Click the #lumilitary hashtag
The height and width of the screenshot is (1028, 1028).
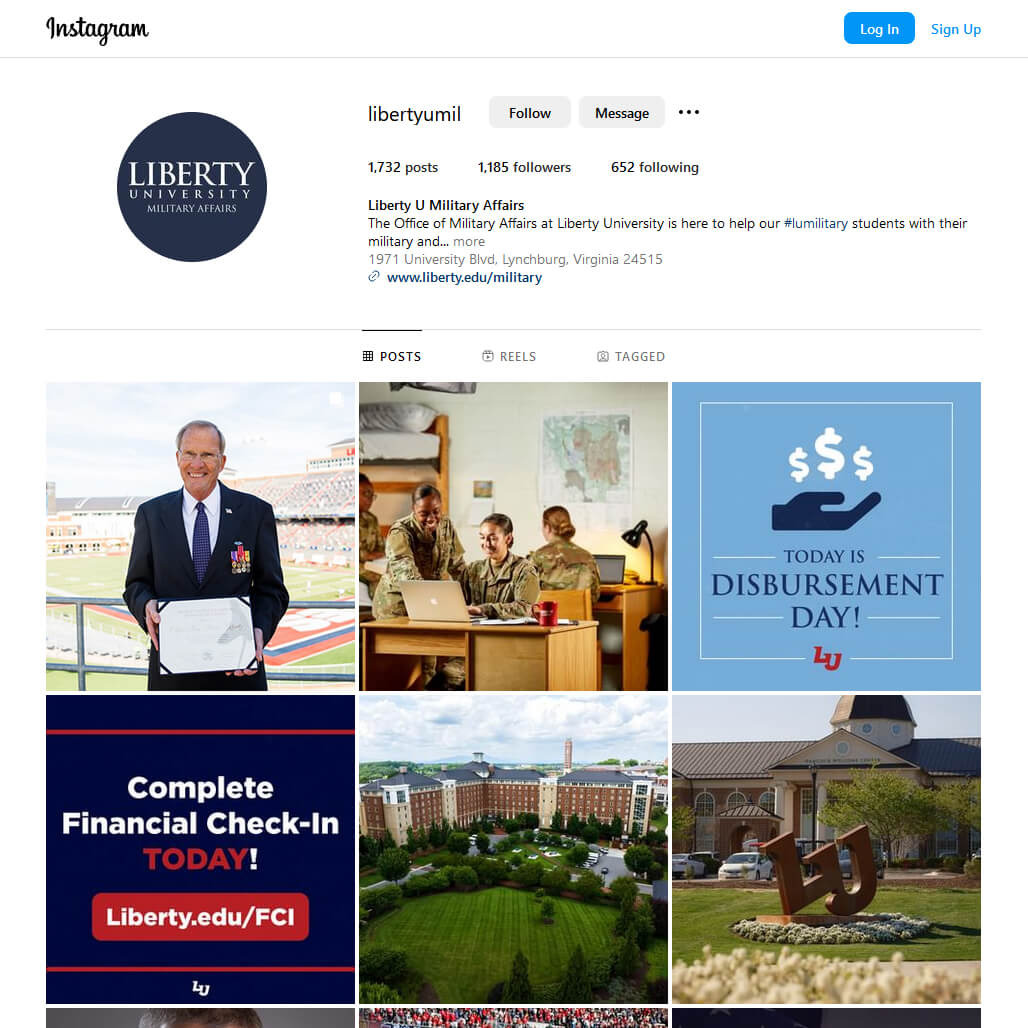[816, 224]
